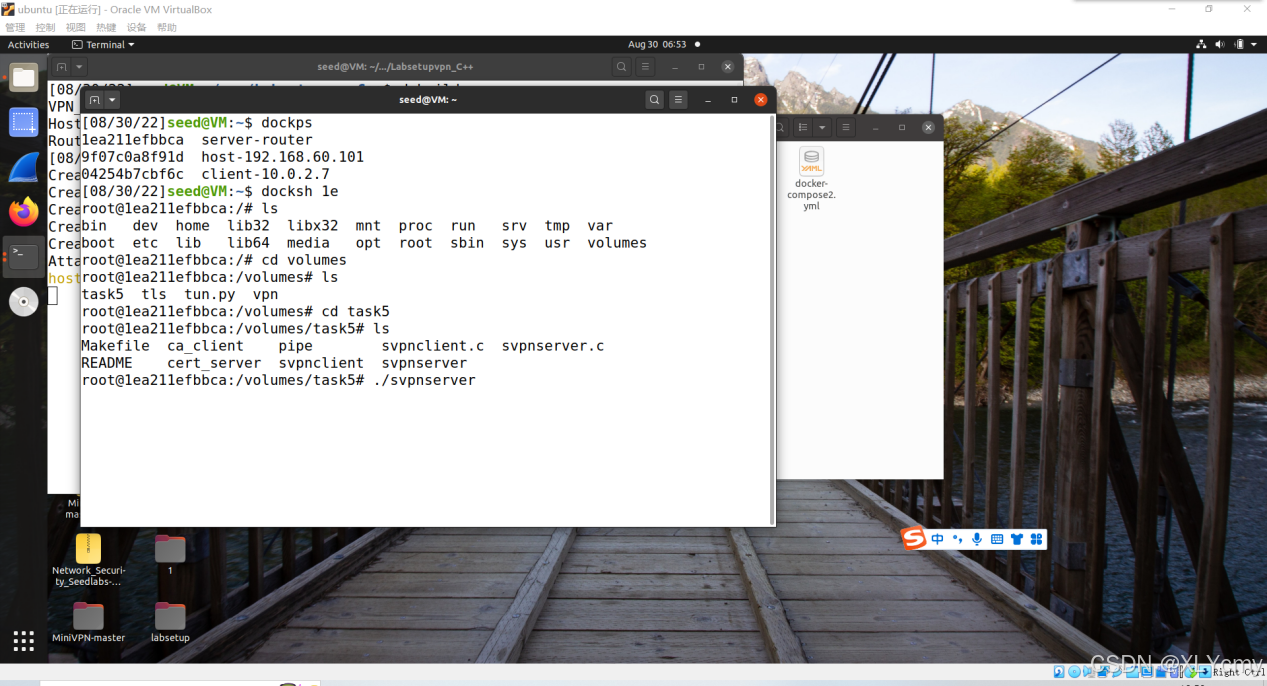Open the Sogou toolbox grid icon
Viewport: 1267px width, 686px height.
point(1036,539)
